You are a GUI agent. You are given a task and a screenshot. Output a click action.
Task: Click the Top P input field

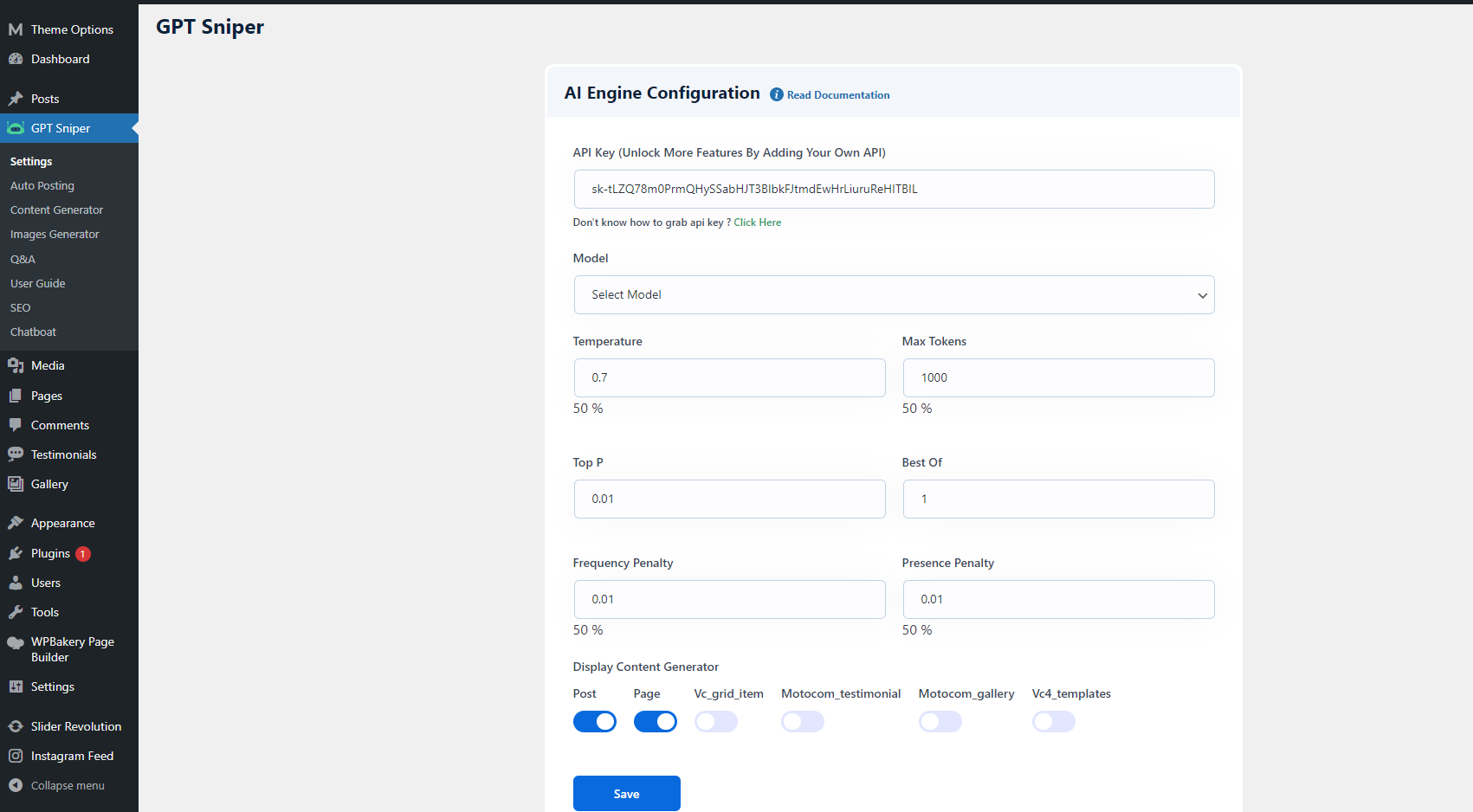tap(729, 499)
